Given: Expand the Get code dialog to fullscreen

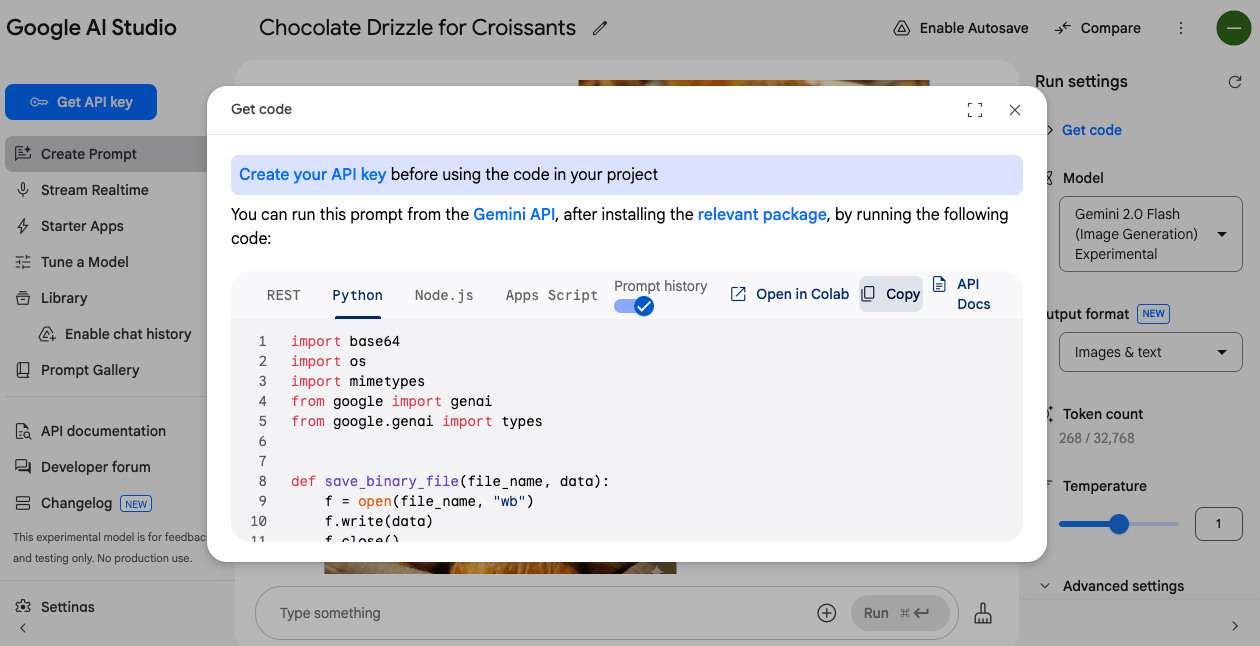Looking at the screenshot, I should pyautogui.click(x=975, y=110).
